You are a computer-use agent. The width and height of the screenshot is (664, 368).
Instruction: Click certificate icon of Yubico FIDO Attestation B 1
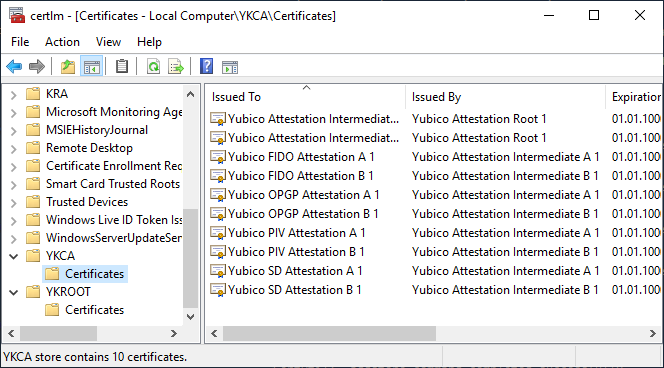coord(218,176)
